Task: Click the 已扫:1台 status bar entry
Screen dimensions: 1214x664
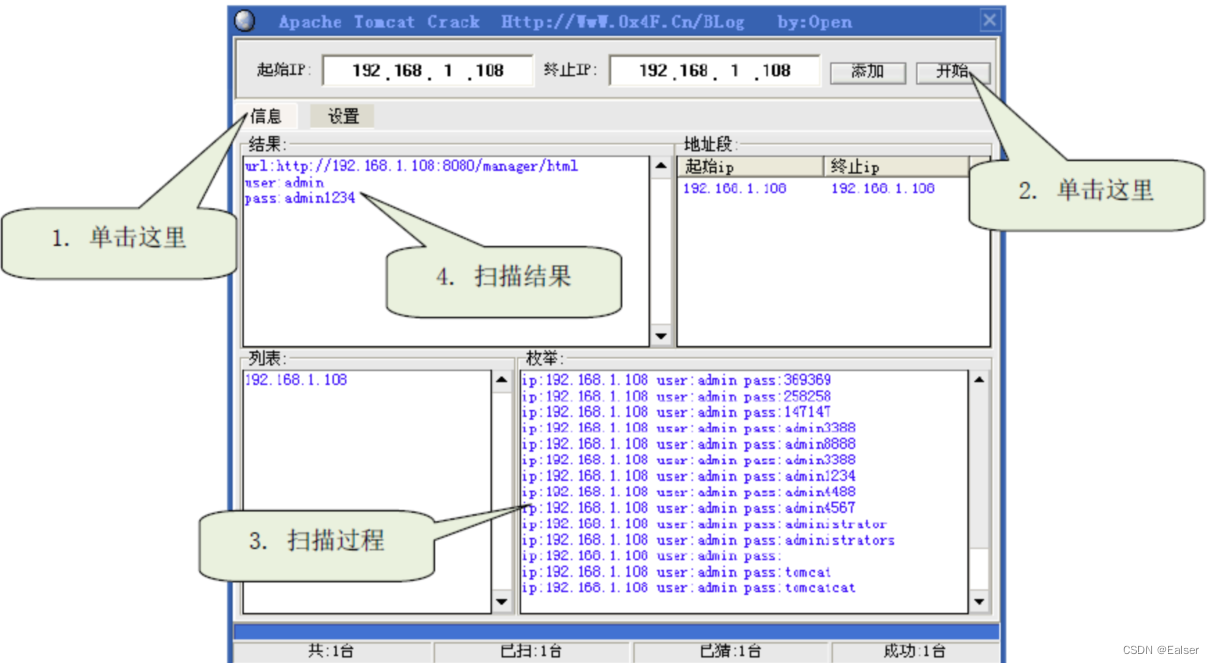Action: tap(531, 652)
